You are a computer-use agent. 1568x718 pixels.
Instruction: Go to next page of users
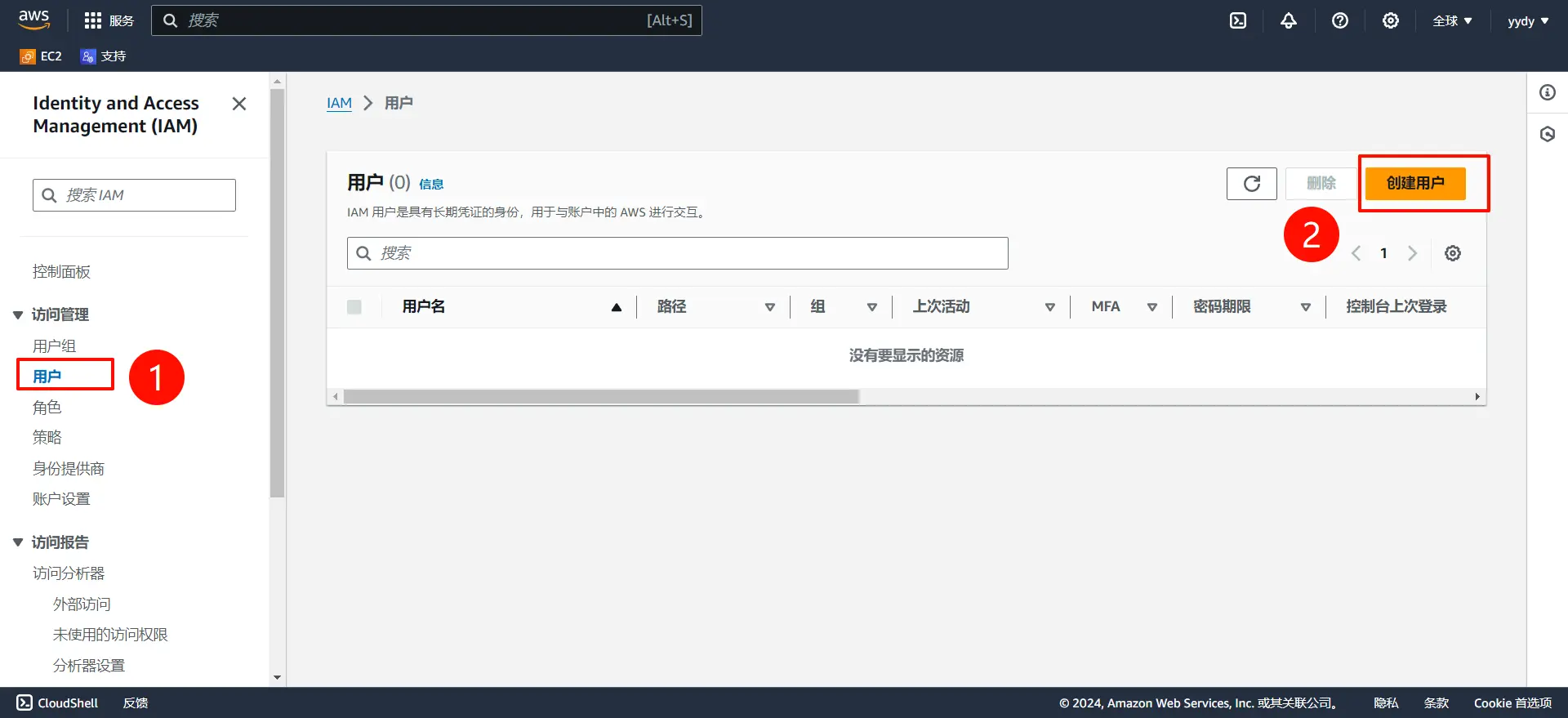pyautogui.click(x=1412, y=253)
